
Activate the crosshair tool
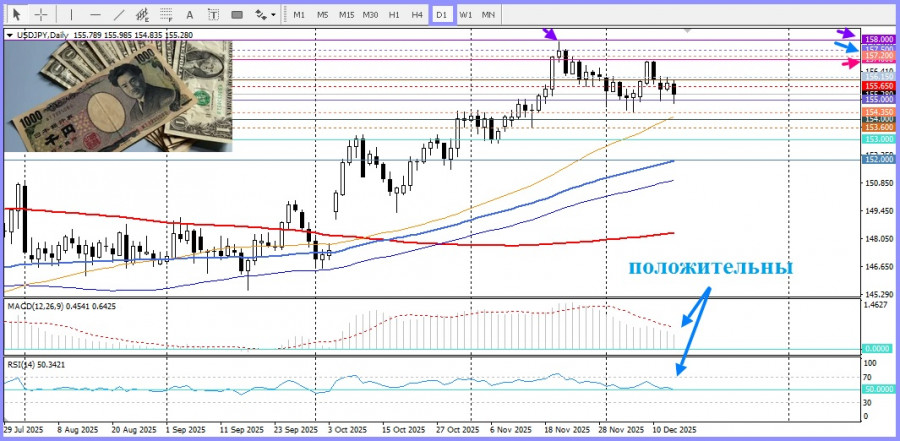coord(41,14)
